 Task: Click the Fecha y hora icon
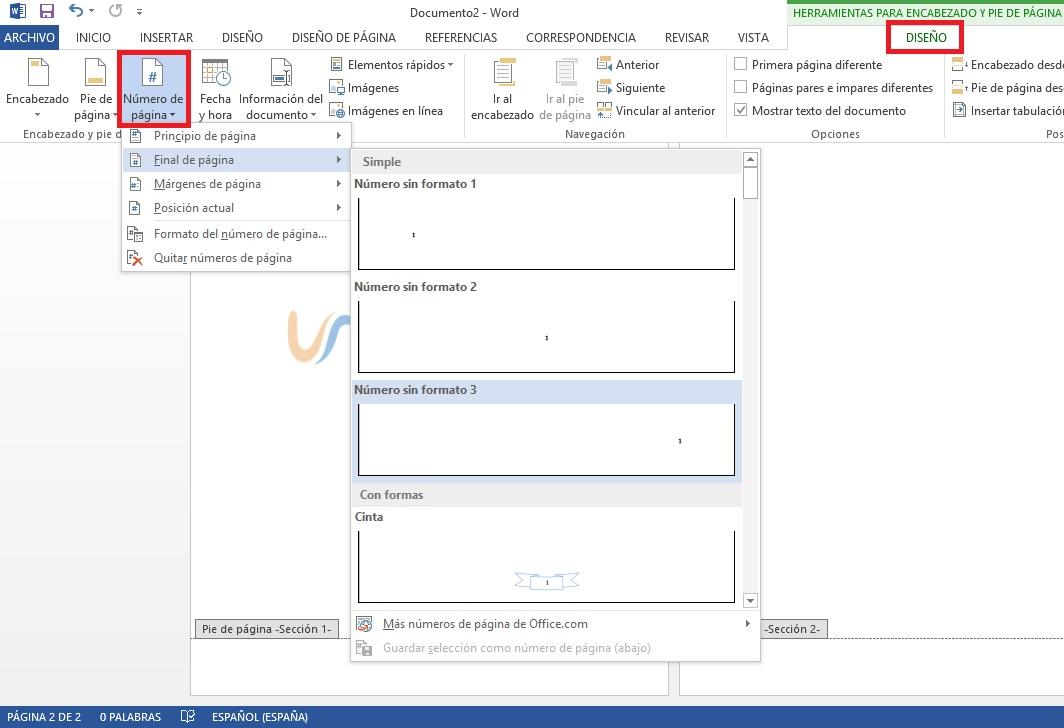[x=215, y=75]
